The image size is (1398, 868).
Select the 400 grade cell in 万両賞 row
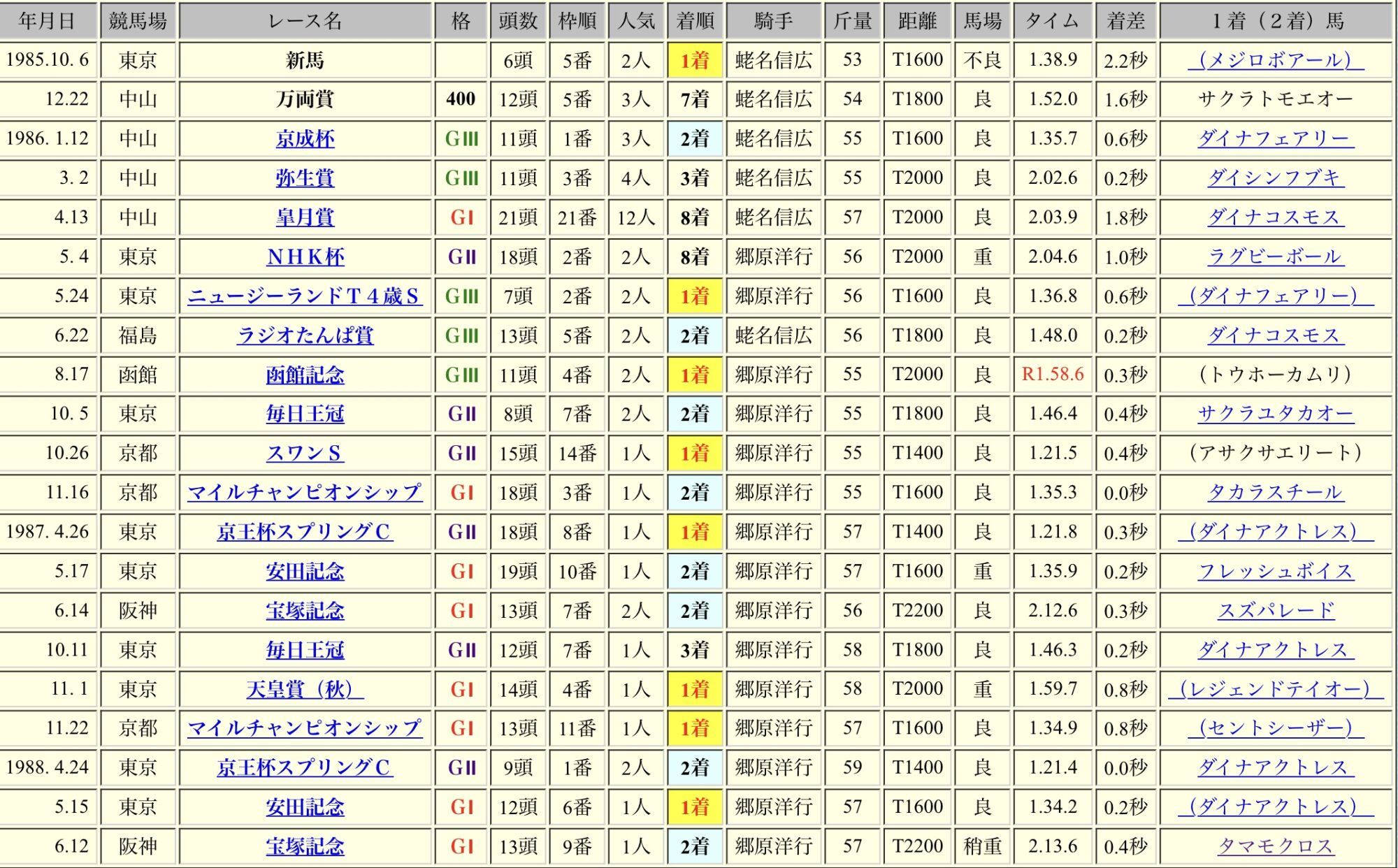click(x=461, y=99)
